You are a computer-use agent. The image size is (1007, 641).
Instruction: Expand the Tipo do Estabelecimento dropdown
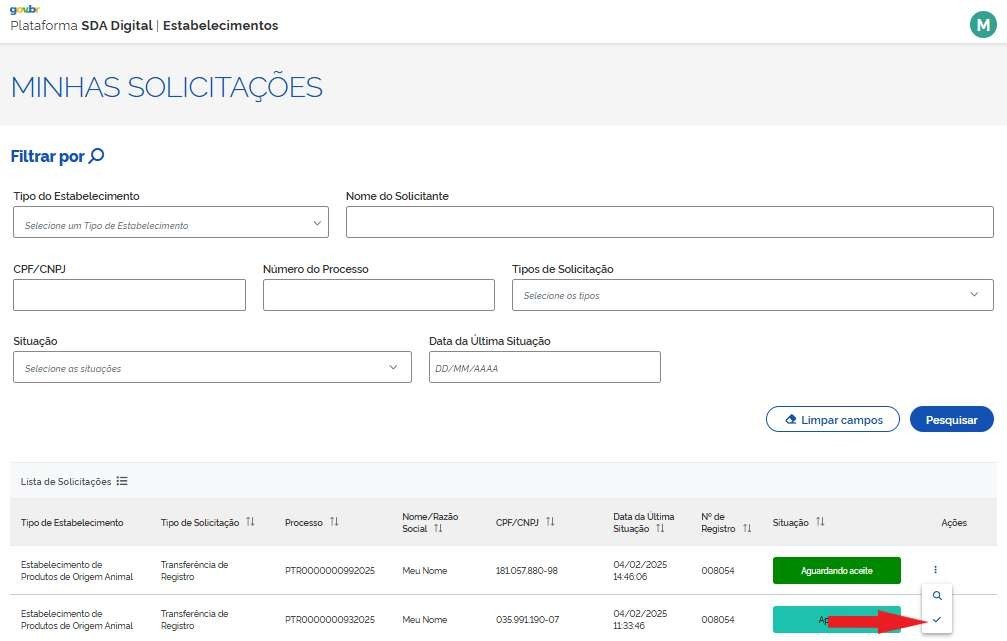171,224
